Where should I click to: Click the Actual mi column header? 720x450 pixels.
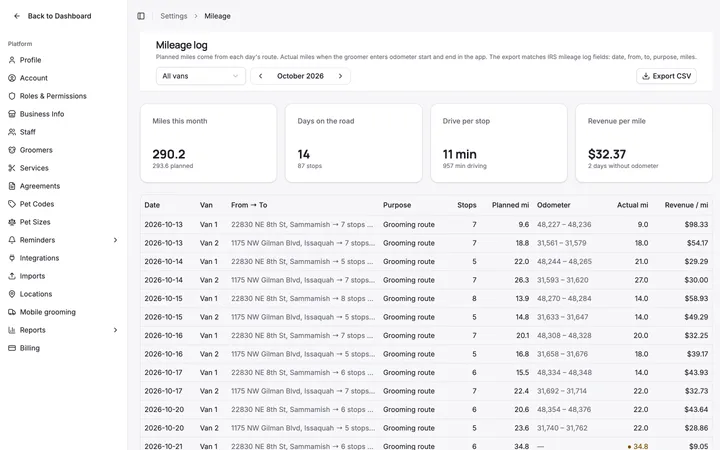pyautogui.click(x=632, y=205)
